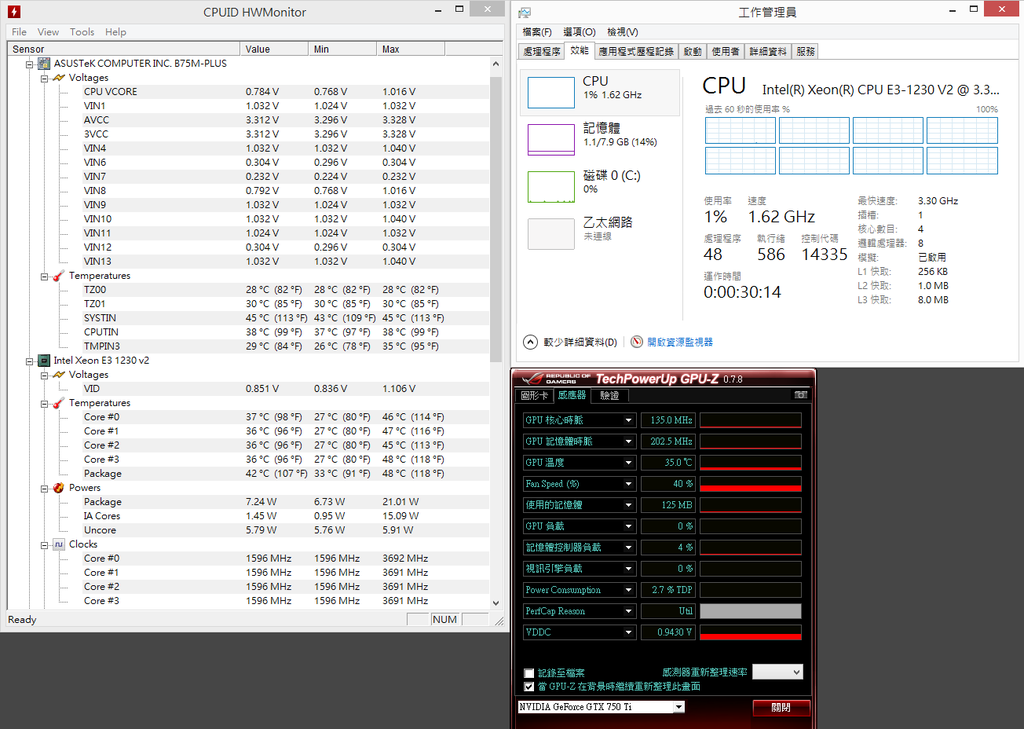The height and width of the screenshot is (729, 1024).
Task: Switch to the 使用者 tab in Task Manager
Action: 726,52
